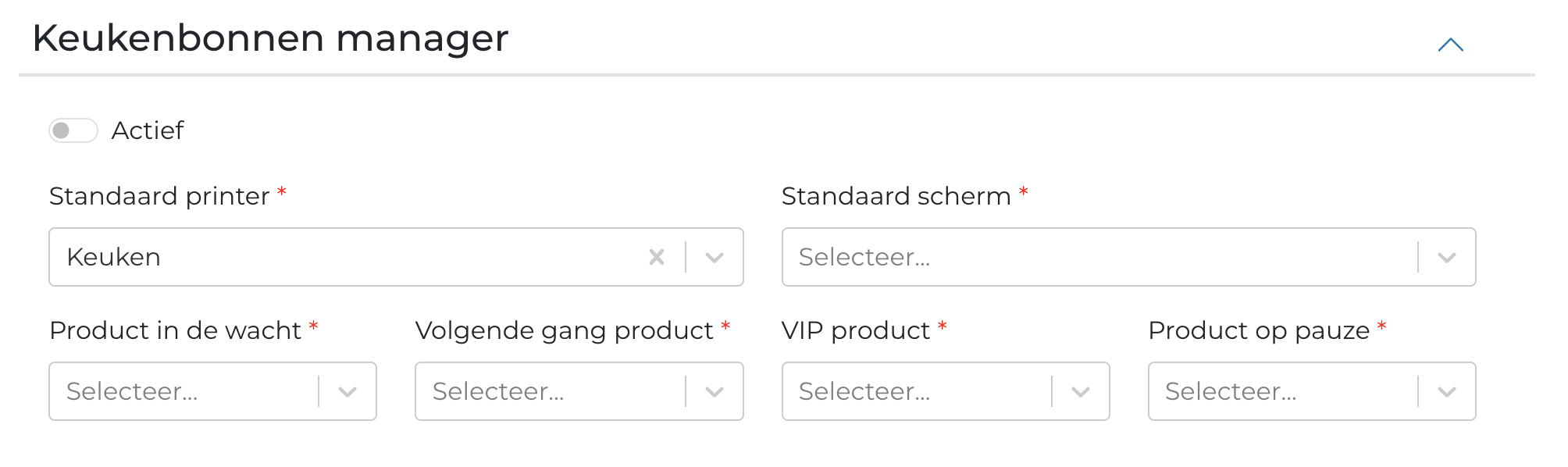Click the Product op pauze dropdown arrow
1568x467 pixels.
pyautogui.click(x=1449, y=390)
